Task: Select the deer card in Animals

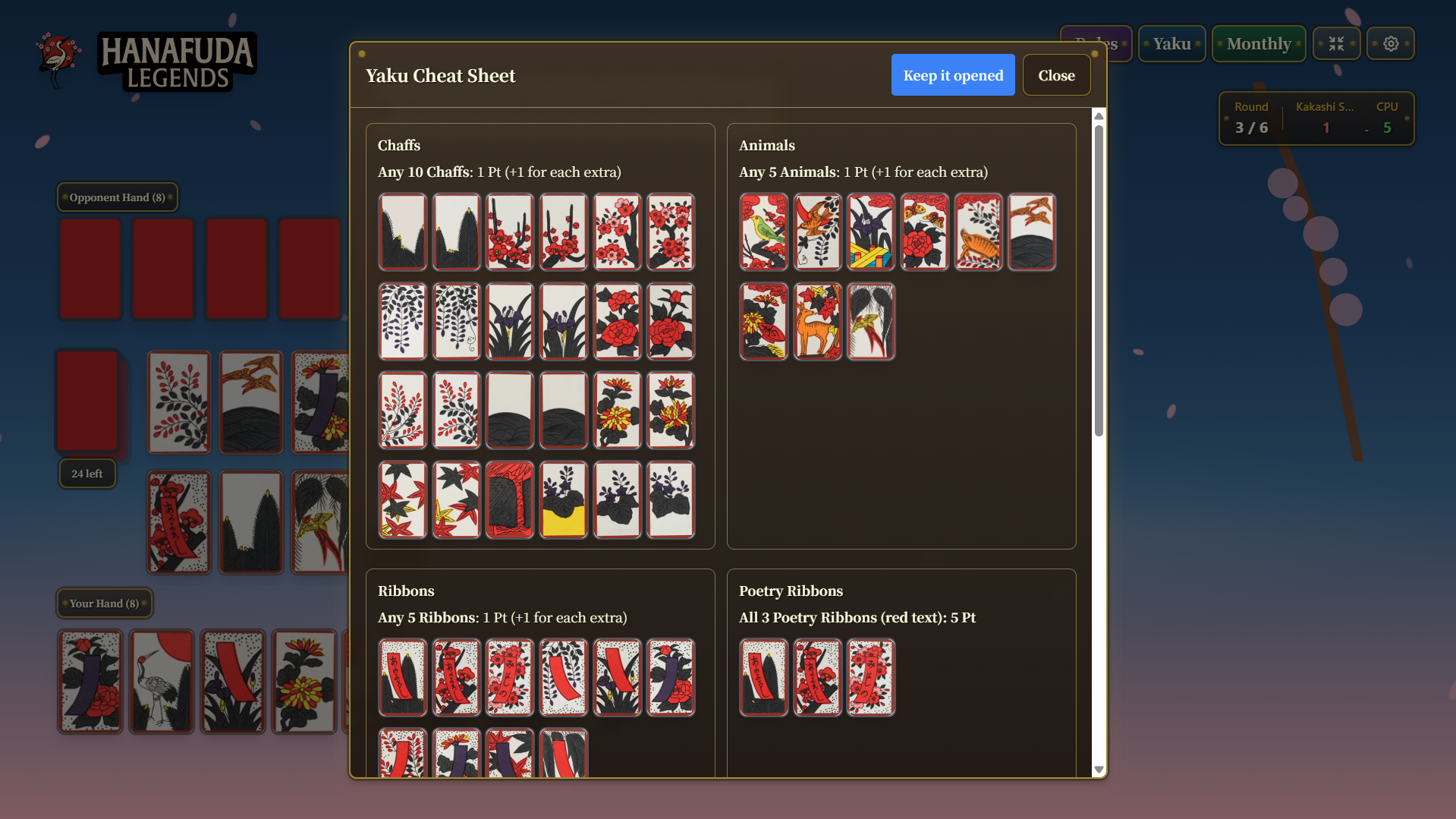Action: pos(817,321)
